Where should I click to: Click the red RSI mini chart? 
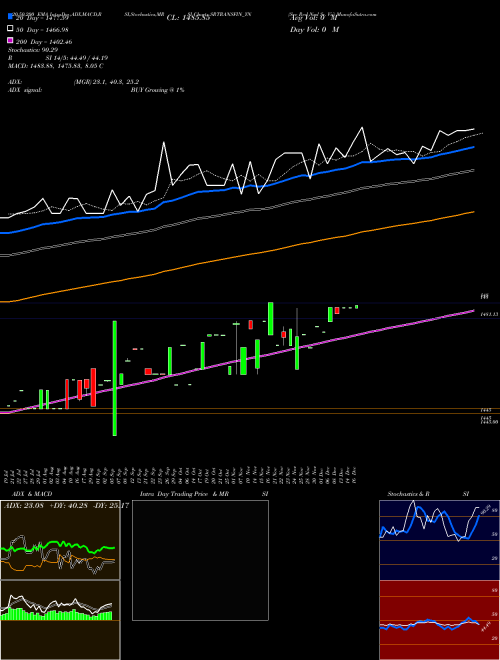(x=439, y=620)
